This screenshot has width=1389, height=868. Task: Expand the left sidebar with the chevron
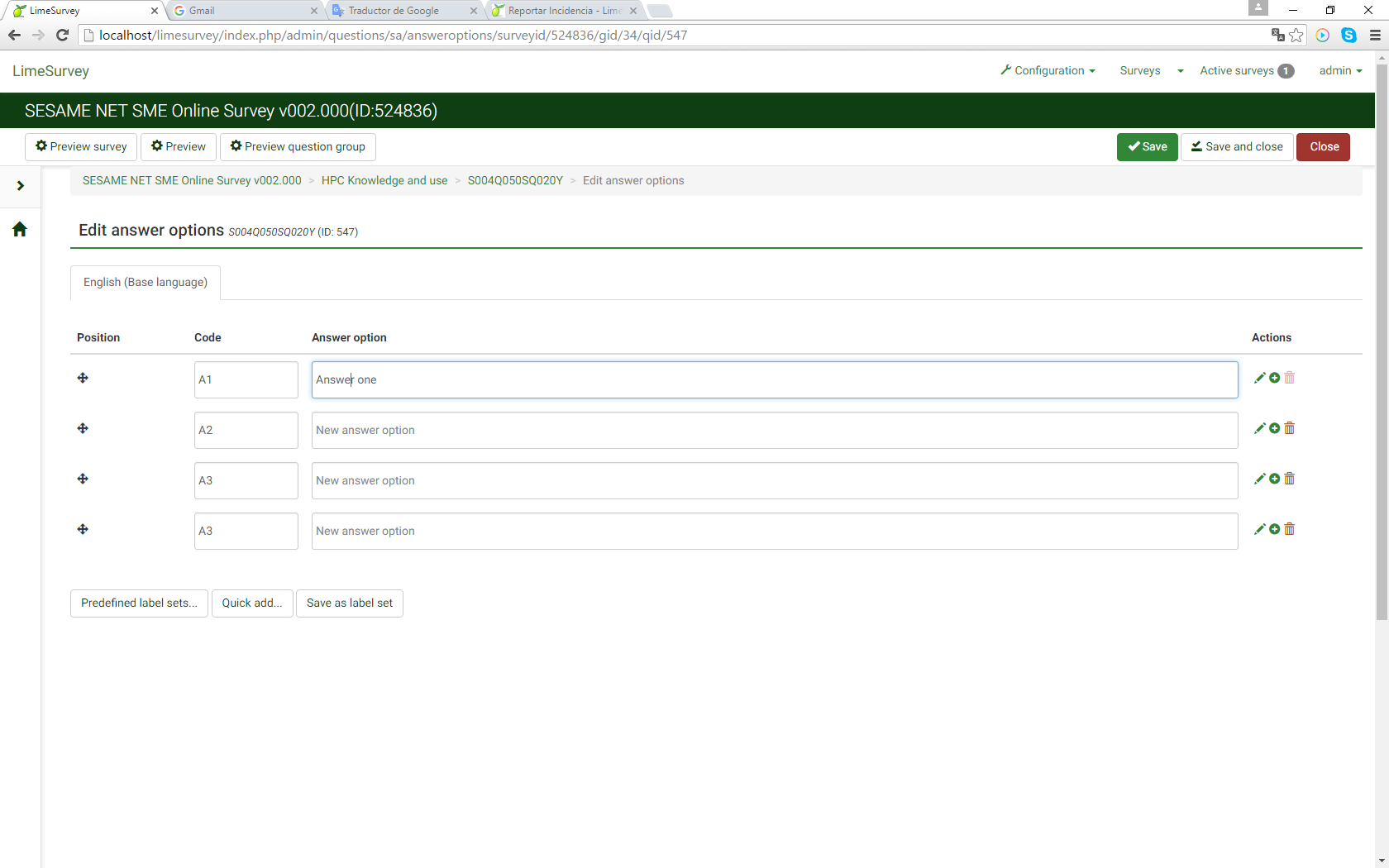pos(20,186)
